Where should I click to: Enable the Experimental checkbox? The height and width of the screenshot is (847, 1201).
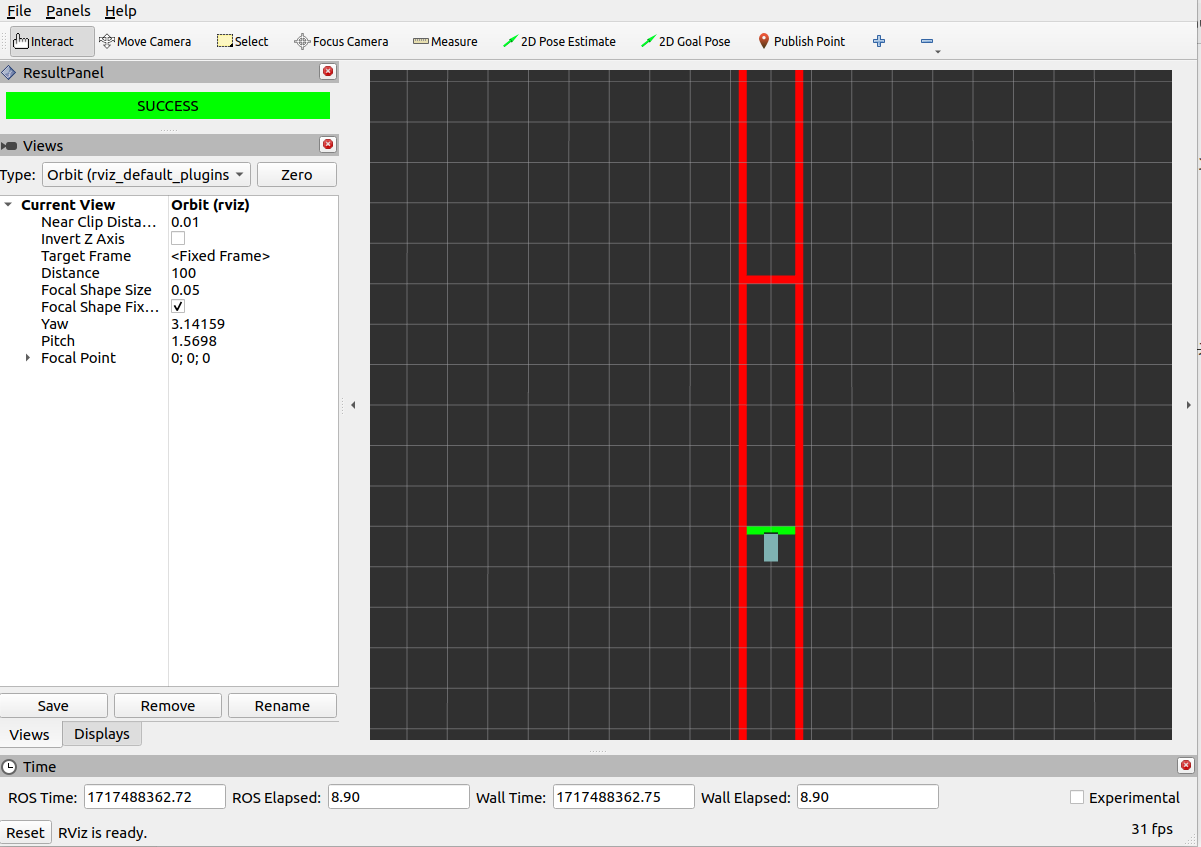coord(1077,798)
